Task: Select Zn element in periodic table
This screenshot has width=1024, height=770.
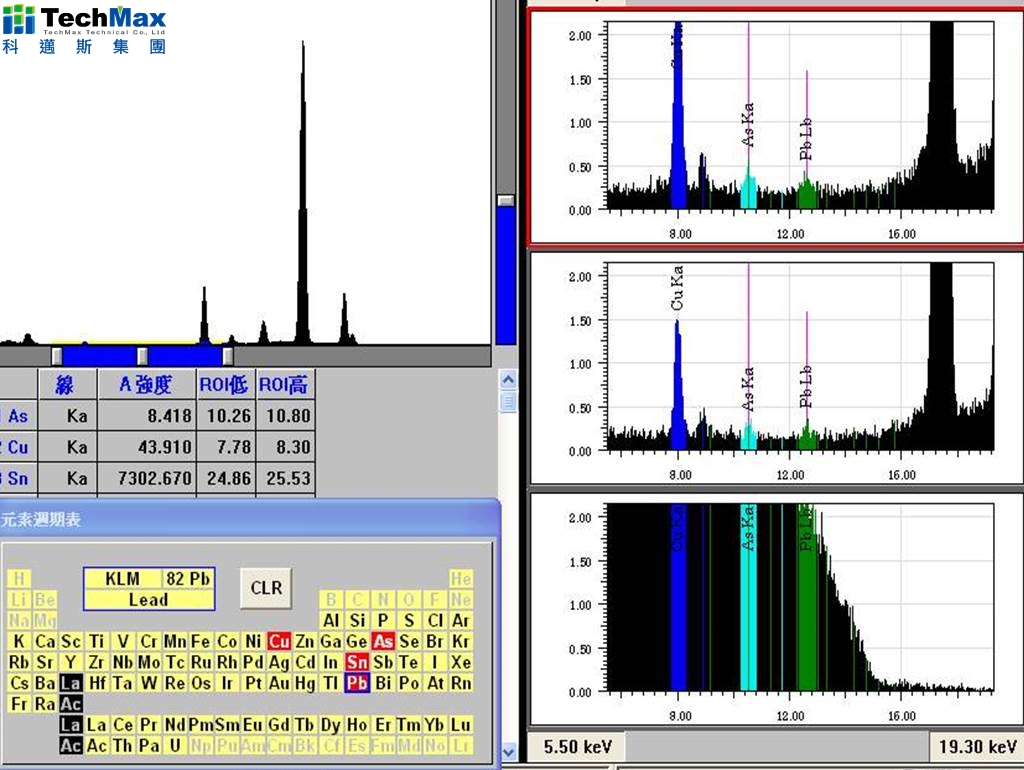Action: [x=305, y=641]
